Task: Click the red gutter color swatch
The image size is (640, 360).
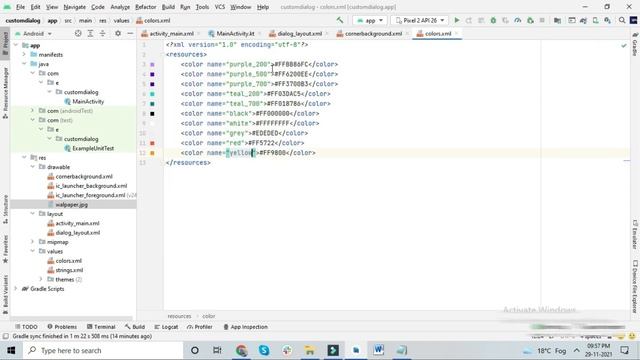Action: click(x=152, y=143)
